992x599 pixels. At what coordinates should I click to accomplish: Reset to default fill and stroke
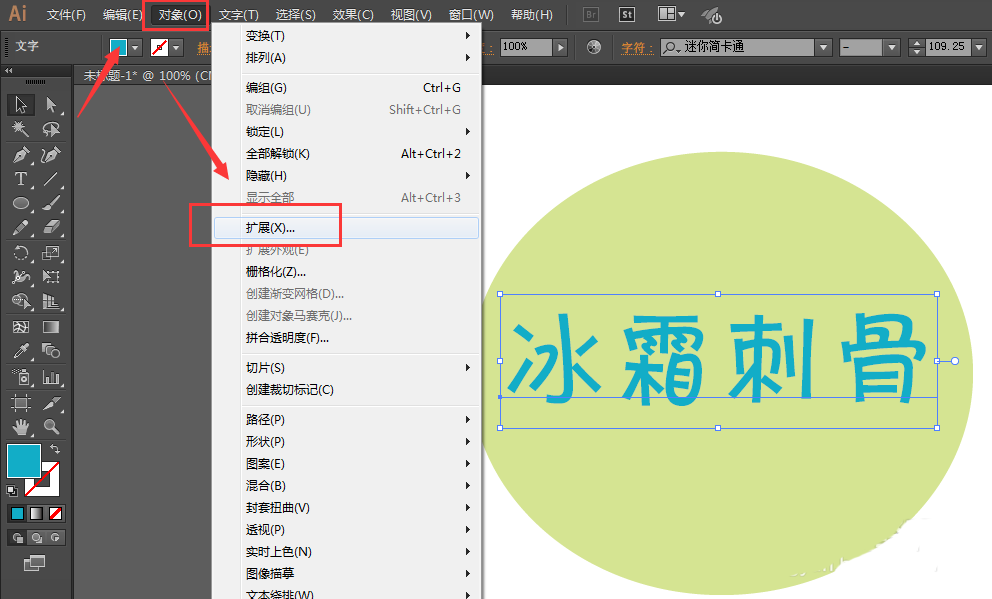pos(12,490)
